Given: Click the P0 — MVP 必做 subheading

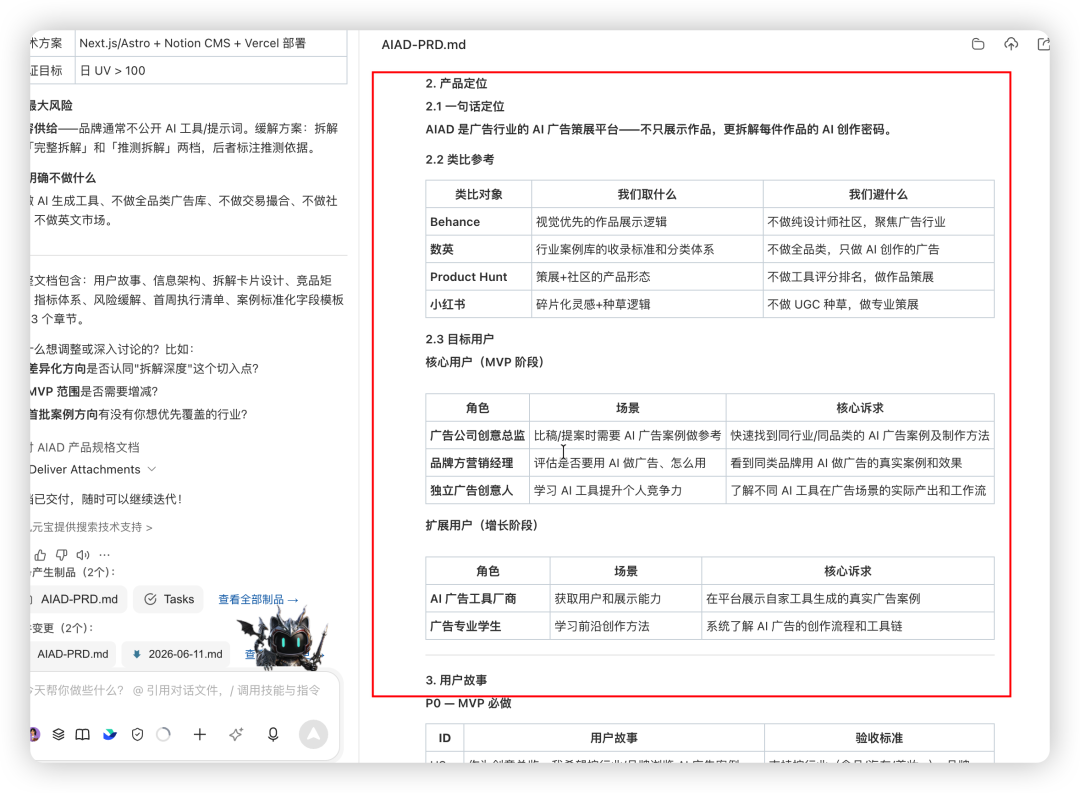Looking at the screenshot, I should pyautogui.click(x=468, y=703).
